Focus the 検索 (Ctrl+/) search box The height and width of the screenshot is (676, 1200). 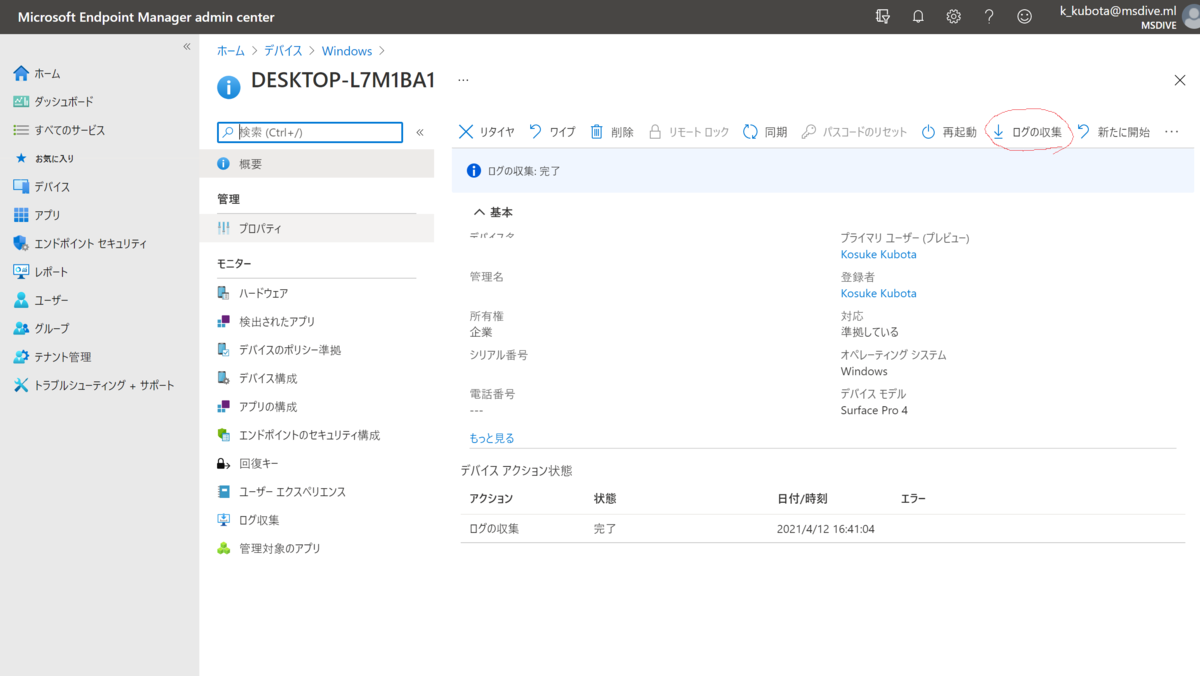click(310, 132)
